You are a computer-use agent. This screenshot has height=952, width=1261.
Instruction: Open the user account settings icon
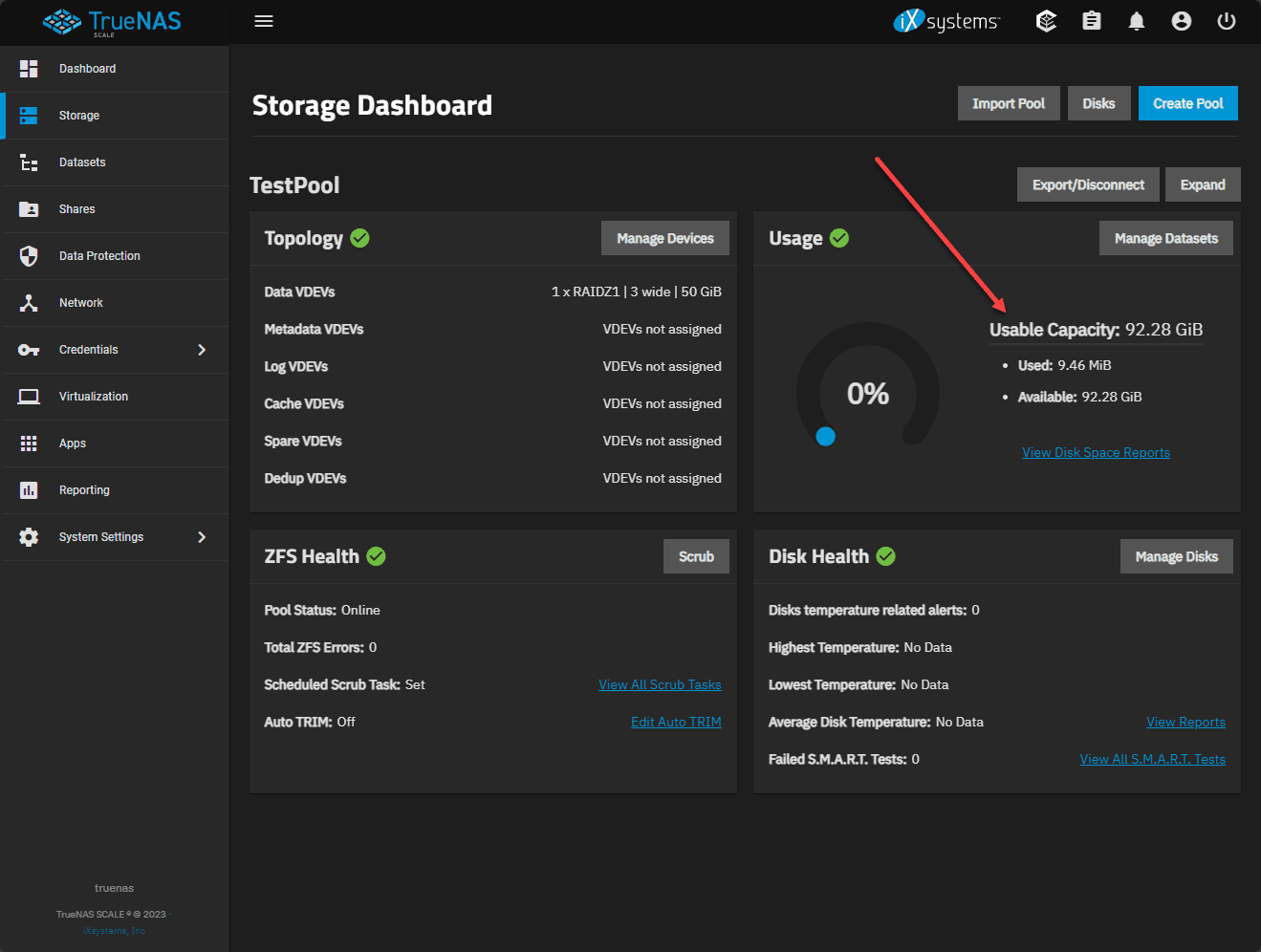pyautogui.click(x=1181, y=20)
